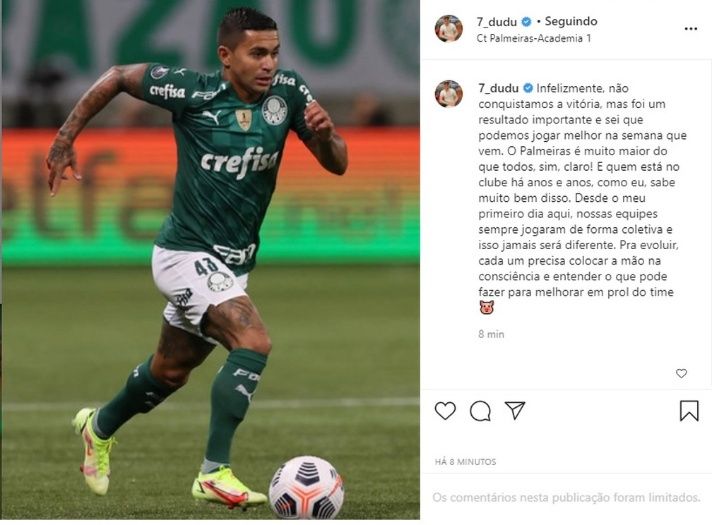Like the post with the heart icon
Image resolution: width=712 pixels, height=525 pixels.
(445, 411)
